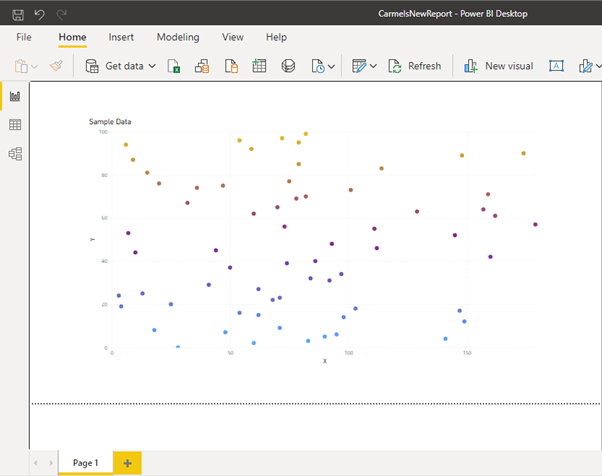Switch to the Insert ribbon tab
The image size is (602, 476).
point(121,37)
